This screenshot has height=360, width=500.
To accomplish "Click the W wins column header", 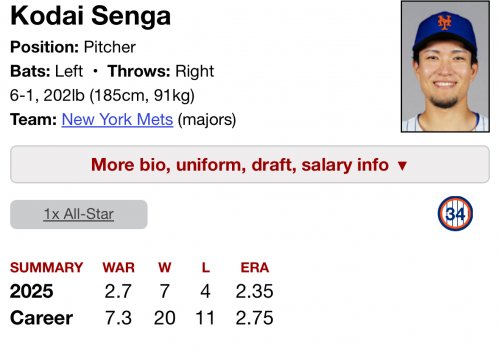I will pyautogui.click(x=165, y=267).
